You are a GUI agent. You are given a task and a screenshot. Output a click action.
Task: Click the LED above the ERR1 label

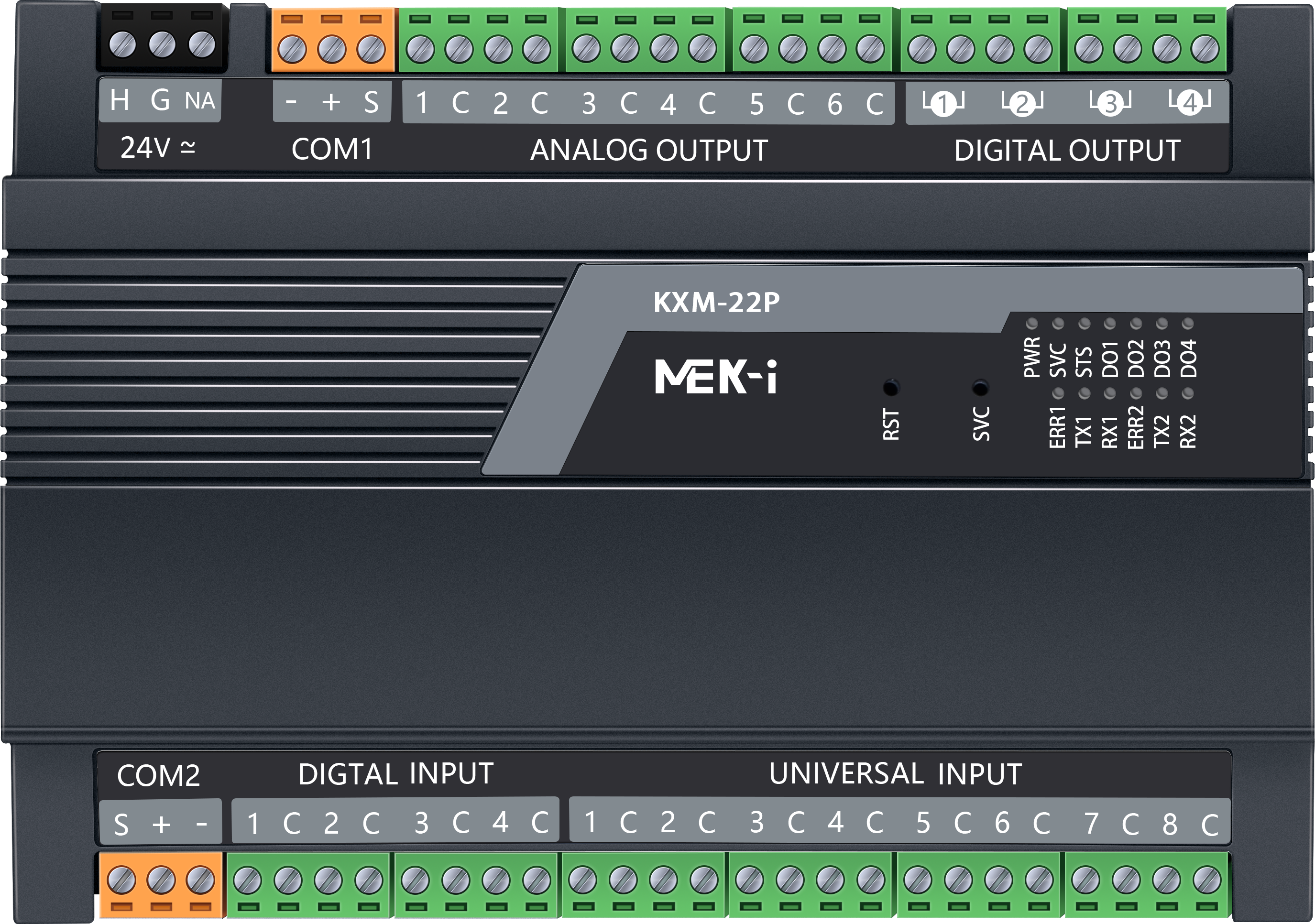[1058, 394]
